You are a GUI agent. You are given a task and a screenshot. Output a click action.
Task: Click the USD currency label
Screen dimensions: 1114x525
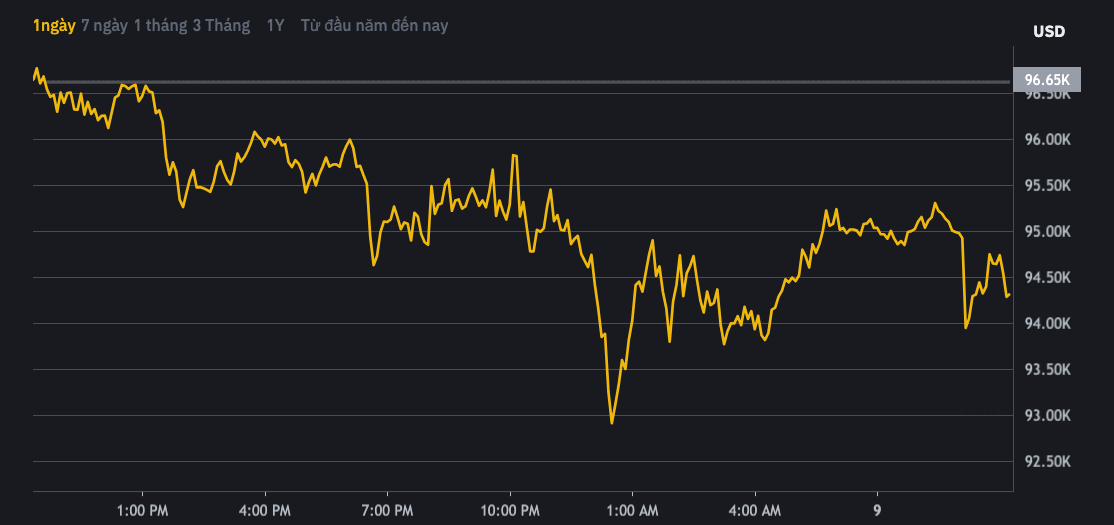[1049, 31]
